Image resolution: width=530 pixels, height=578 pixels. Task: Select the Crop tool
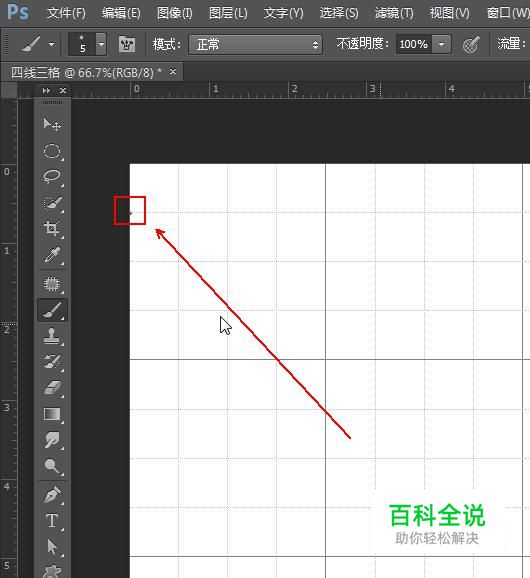52,228
